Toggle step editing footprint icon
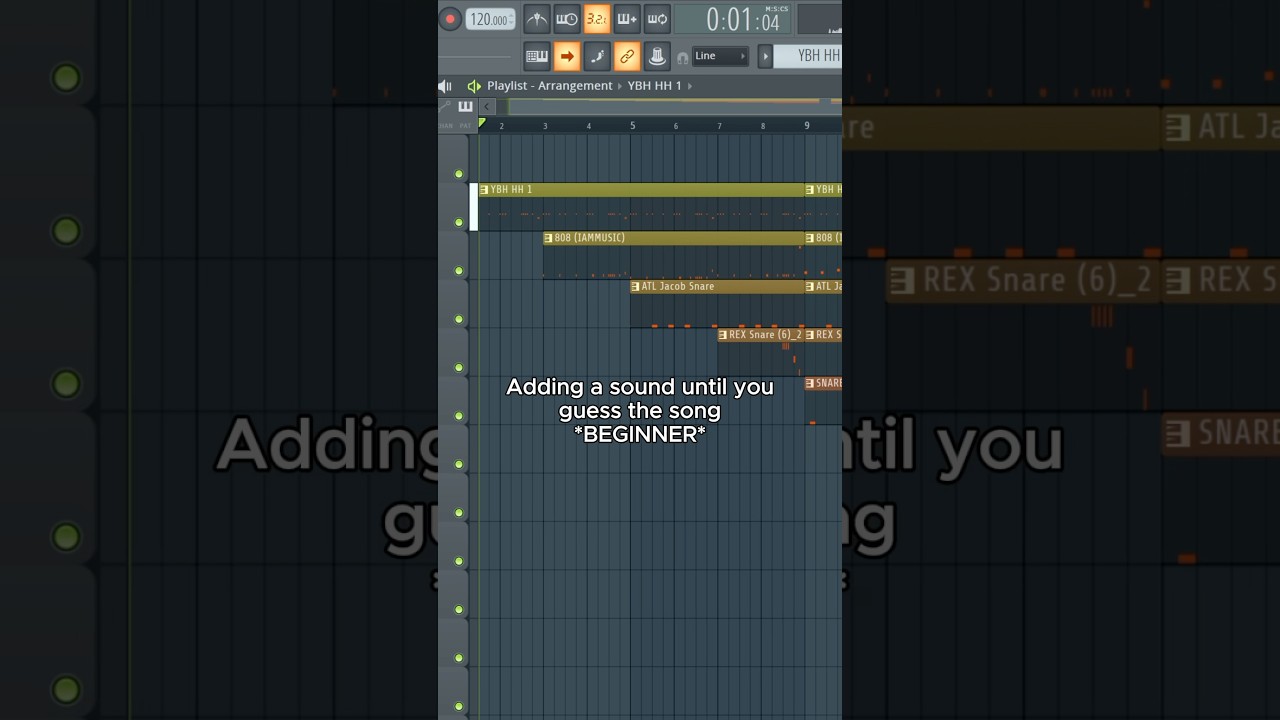The image size is (1280, 720). click(x=597, y=56)
